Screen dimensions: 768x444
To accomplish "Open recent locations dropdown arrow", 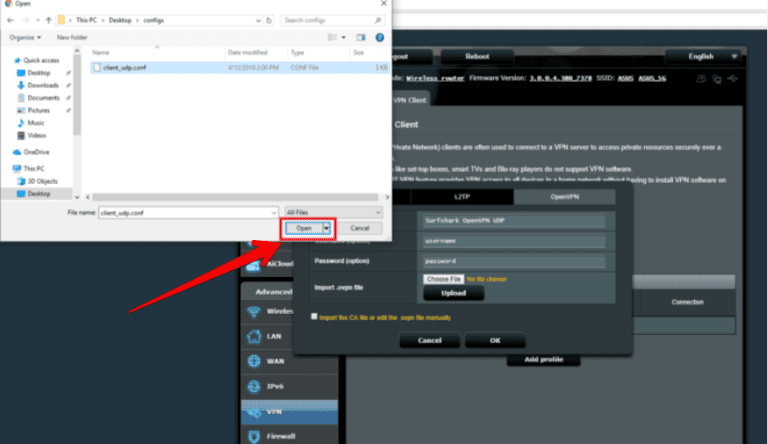I will (37, 20).
